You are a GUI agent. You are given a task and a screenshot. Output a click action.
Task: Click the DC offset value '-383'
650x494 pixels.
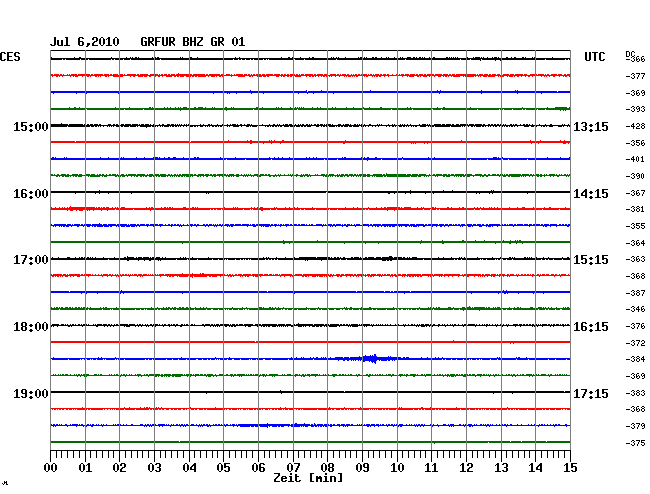pos(635,393)
